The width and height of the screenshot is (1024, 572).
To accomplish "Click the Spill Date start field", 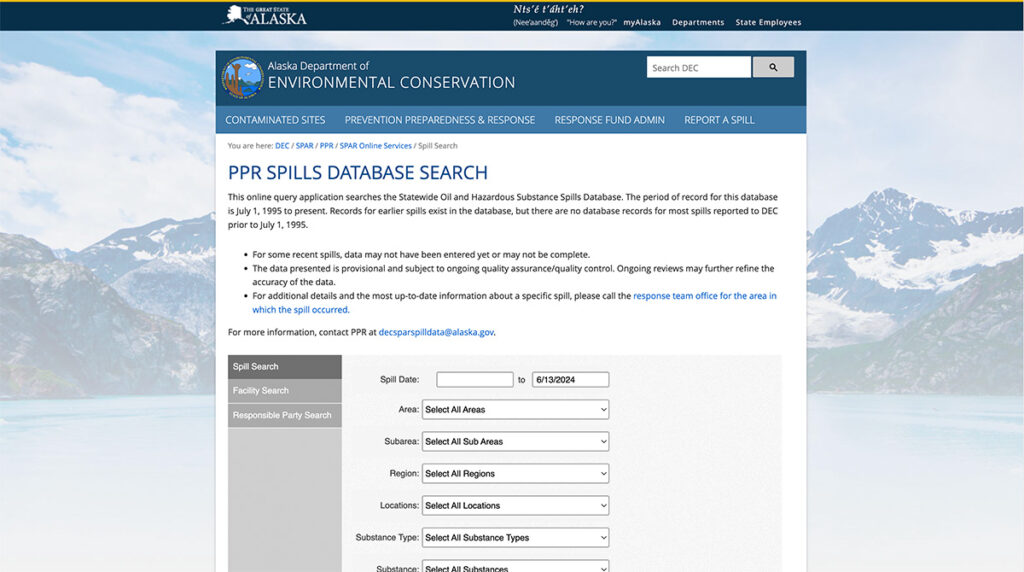I will tap(475, 379).
